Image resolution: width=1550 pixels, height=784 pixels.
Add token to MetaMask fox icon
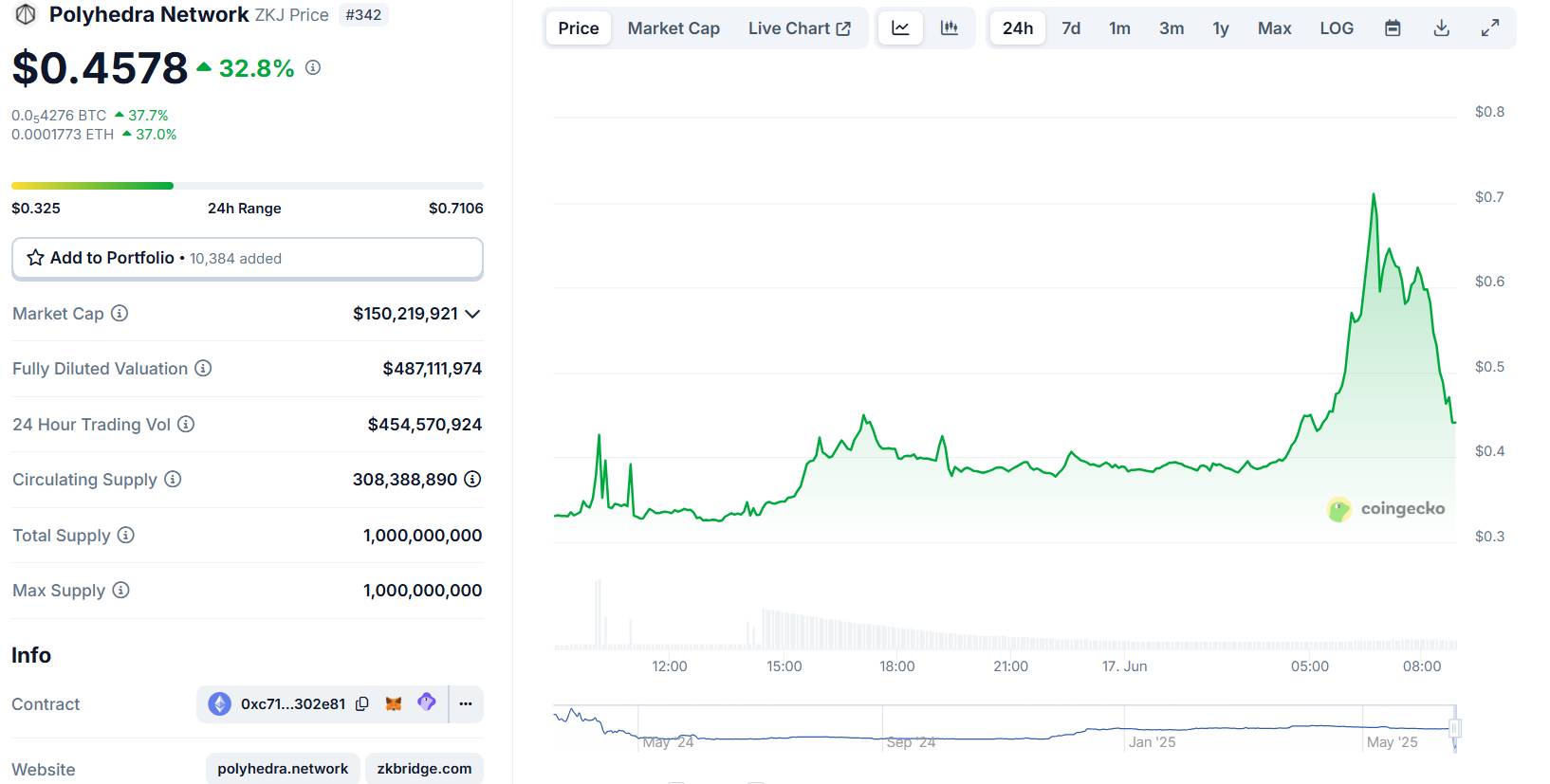point(394,703)
